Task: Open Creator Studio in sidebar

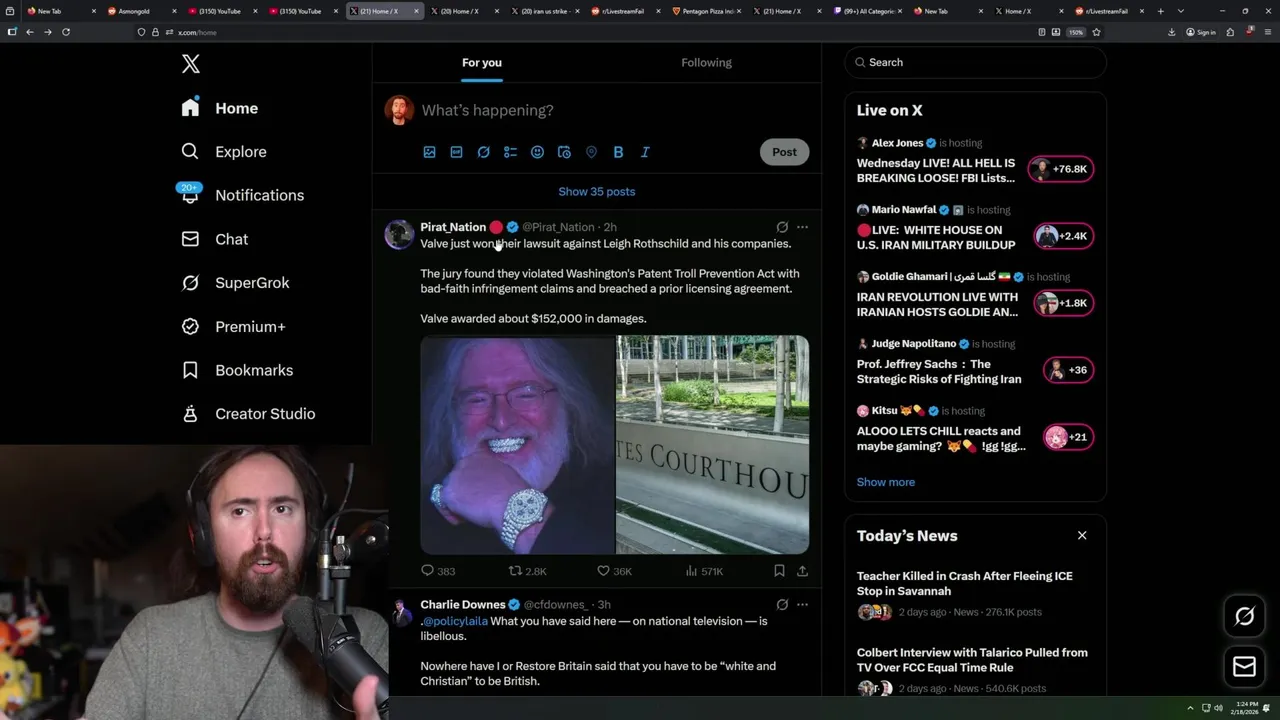Action: point(248,414)
